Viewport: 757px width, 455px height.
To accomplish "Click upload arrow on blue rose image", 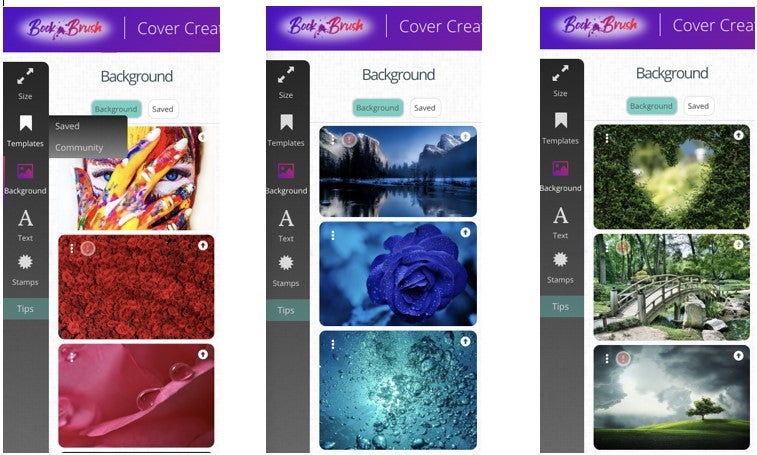I will point(465,232).
